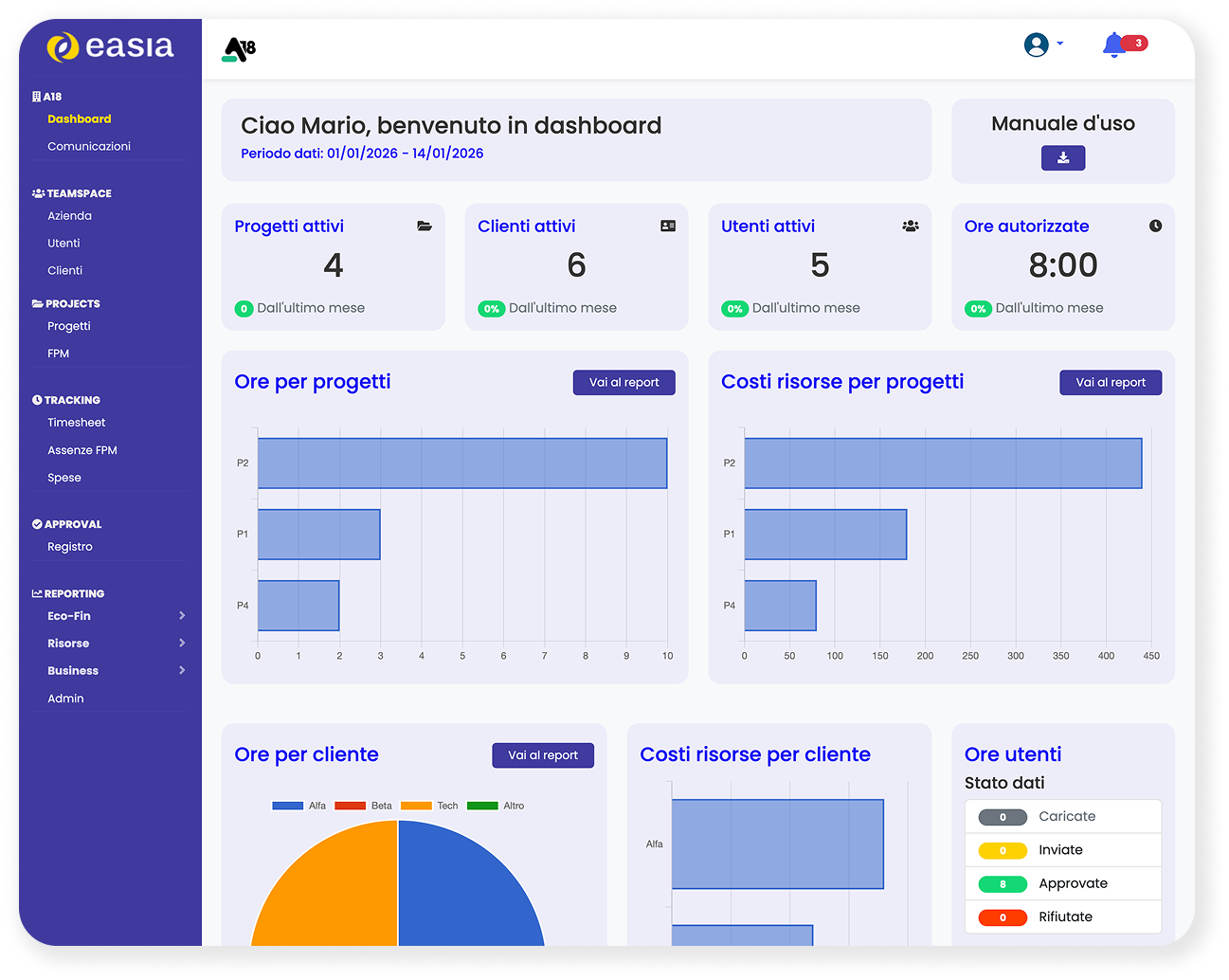This screenshot has width=1229, height=980.
Task: Click the folder icon in Progetti attivi
Action: coord(425,227)
